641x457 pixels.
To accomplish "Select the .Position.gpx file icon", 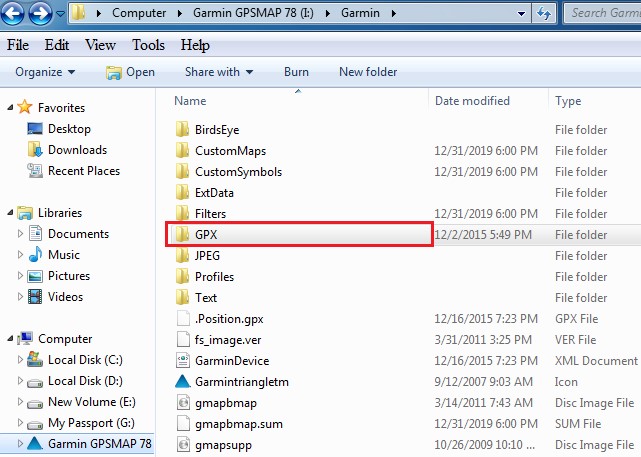I will (183, 318).
